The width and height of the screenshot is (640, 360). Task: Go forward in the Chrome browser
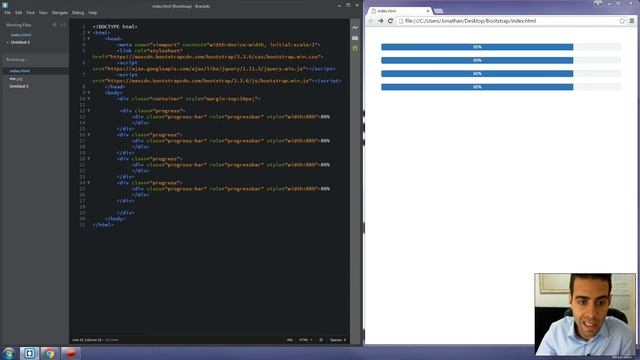(x=380, y=21)
